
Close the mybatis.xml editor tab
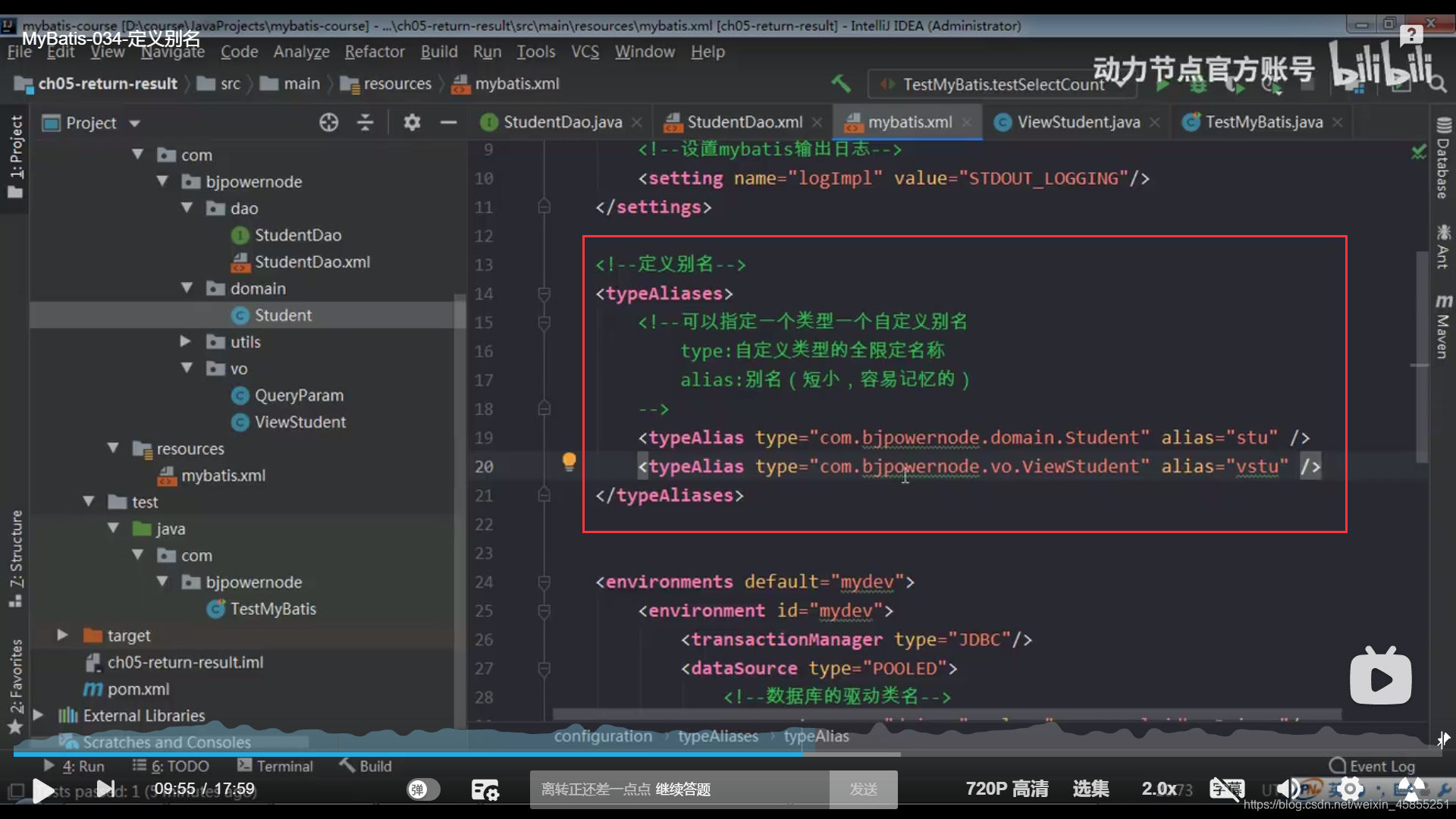[x=967, y=122]
